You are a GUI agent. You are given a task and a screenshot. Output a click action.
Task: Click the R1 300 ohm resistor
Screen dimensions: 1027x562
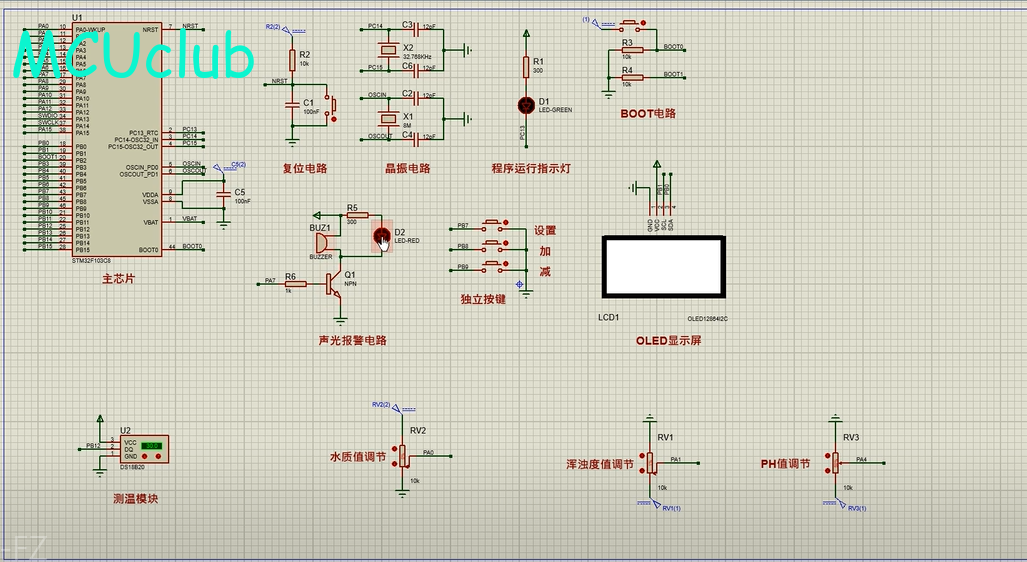click(526, 66)
